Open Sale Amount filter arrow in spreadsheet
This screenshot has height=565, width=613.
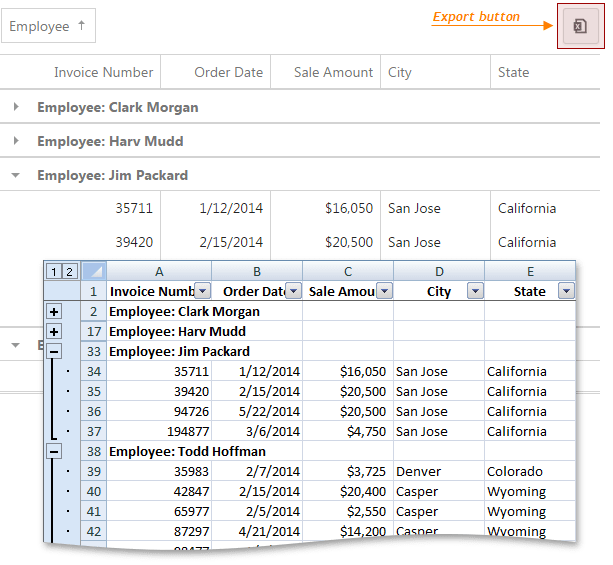384,291
